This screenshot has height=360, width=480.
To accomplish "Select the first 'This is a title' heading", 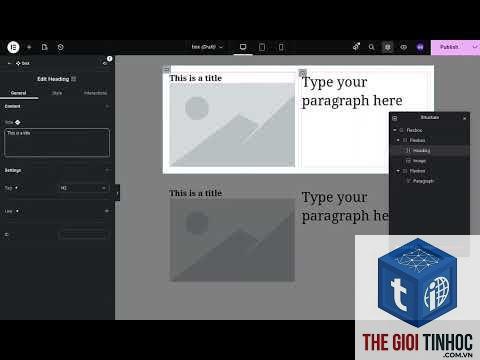I will click(195, 78).
